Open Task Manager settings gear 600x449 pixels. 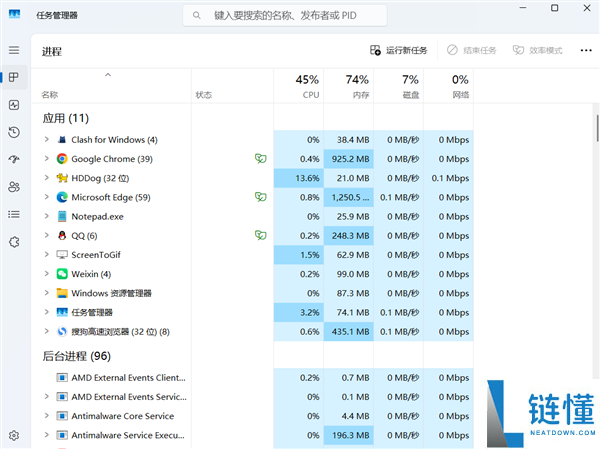tap(14, 436)
